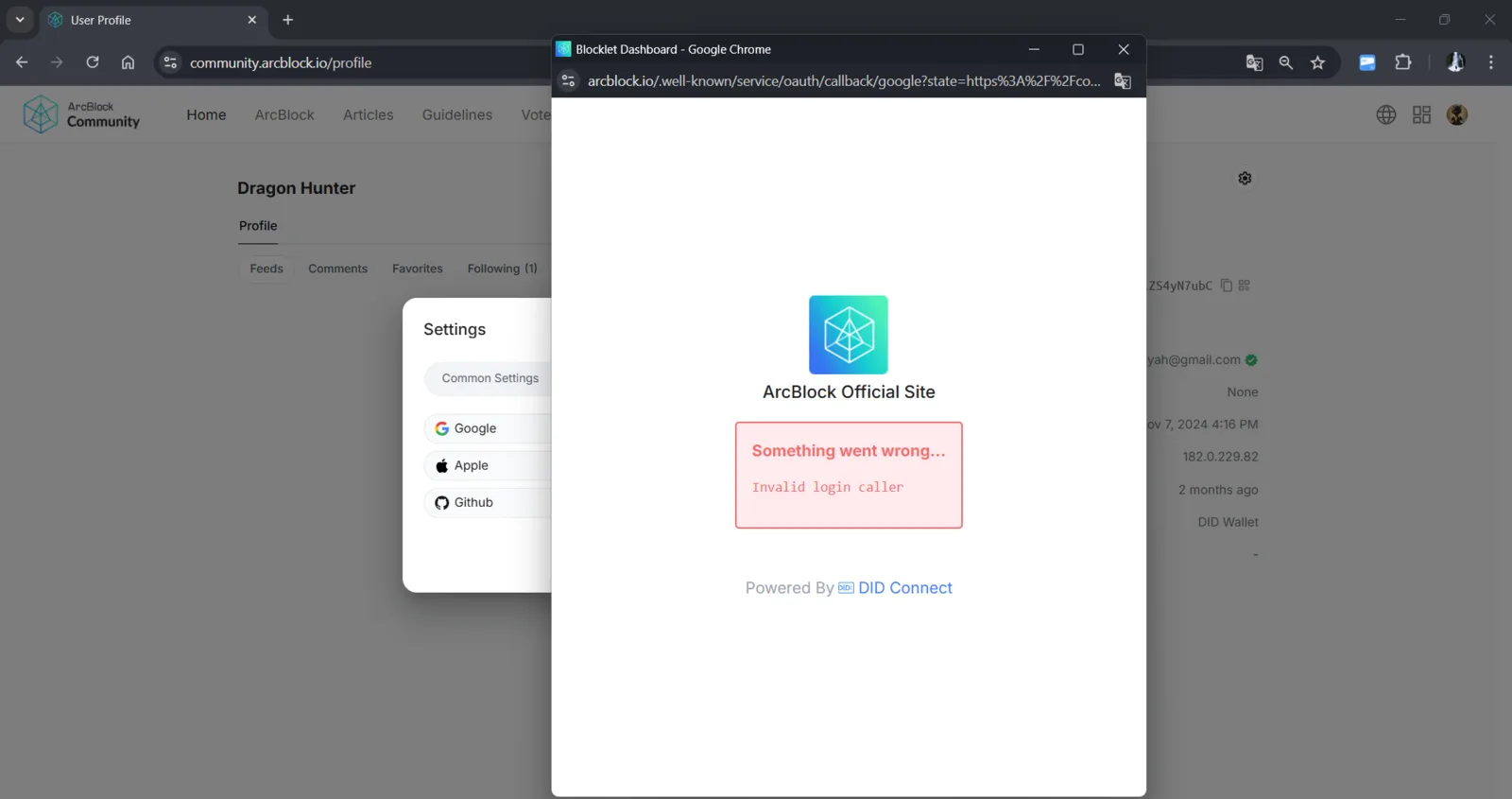Click the DID Wallet value text
Screen dimensions: 1512x799
1228,522
